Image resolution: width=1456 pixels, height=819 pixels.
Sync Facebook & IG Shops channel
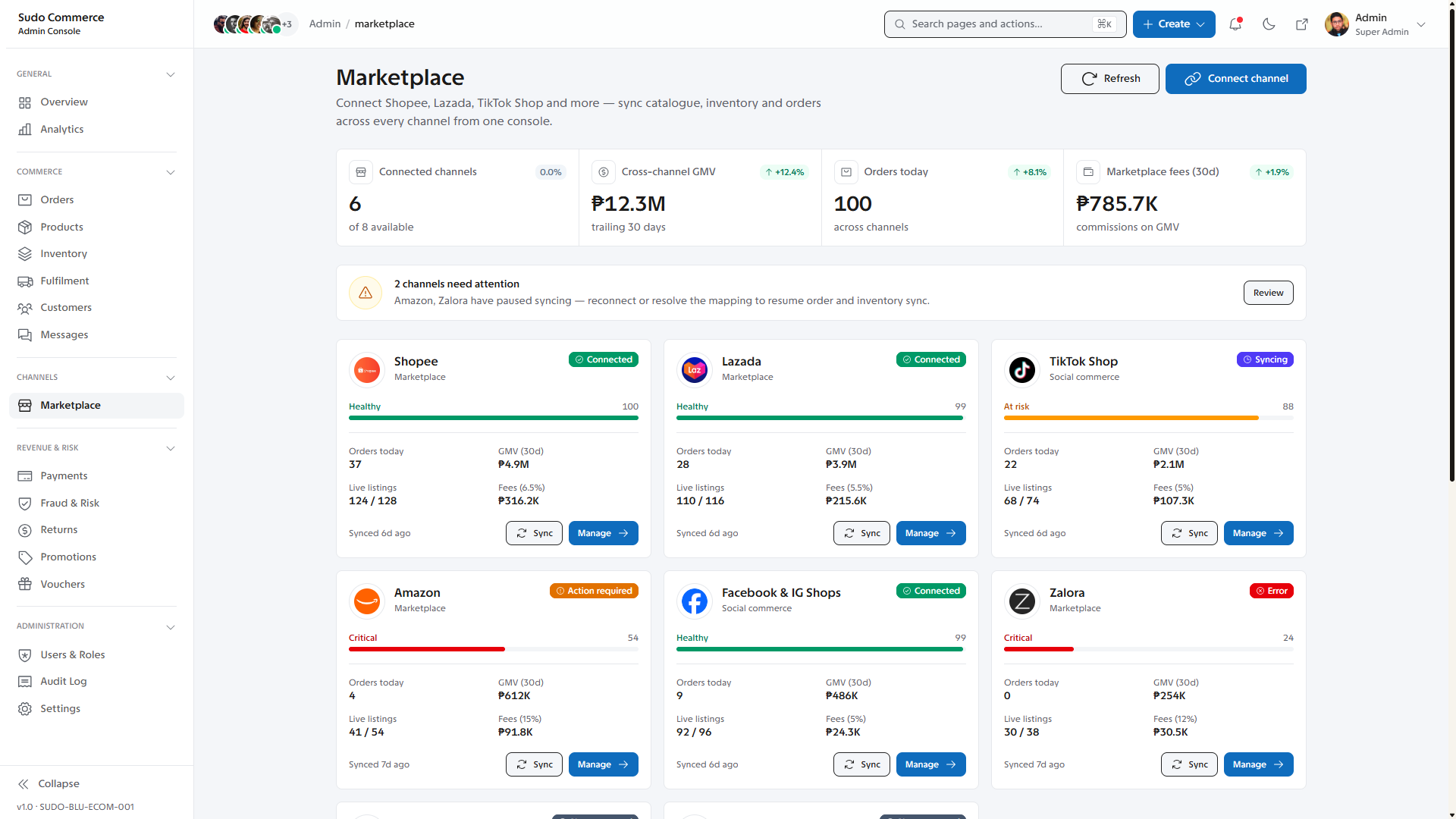pyautogui.click(x=861, y=764)
